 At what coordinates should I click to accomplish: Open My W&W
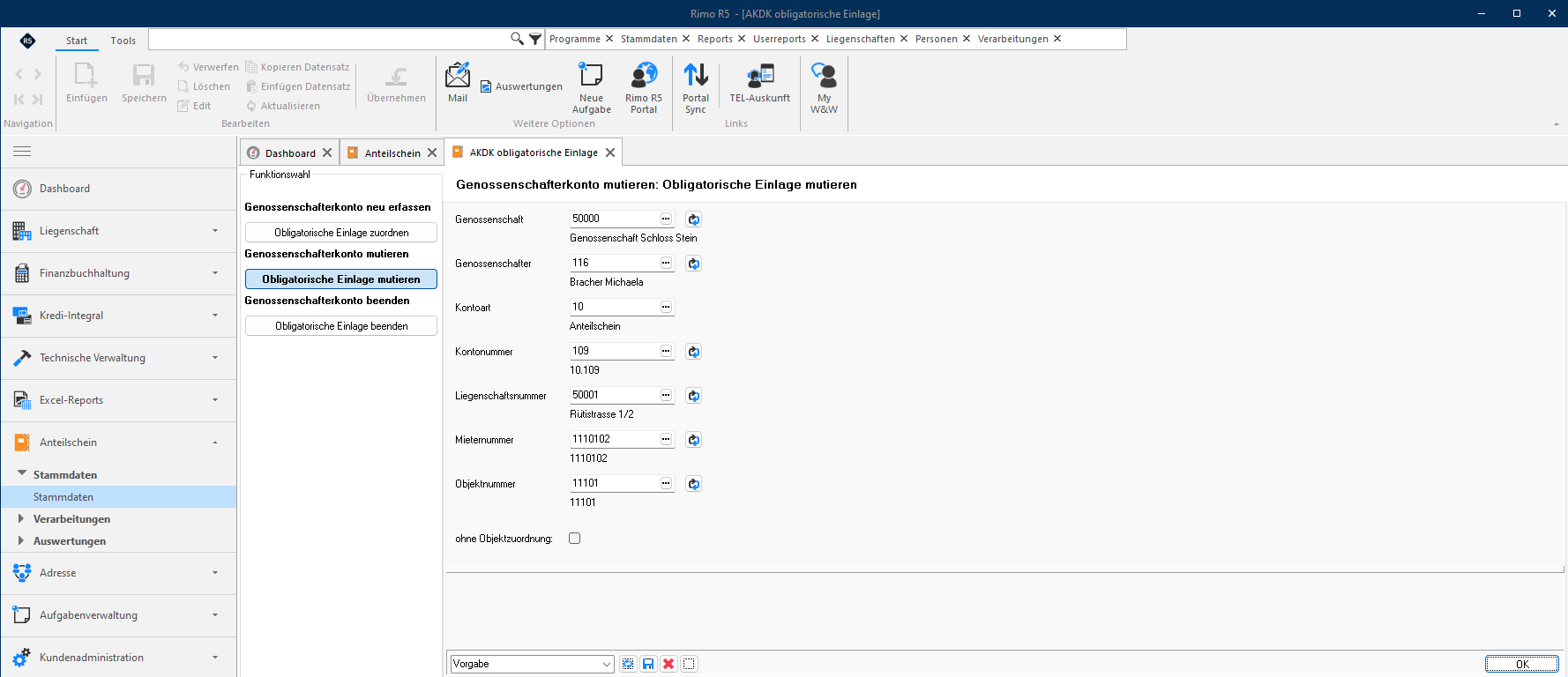point(824,88)
